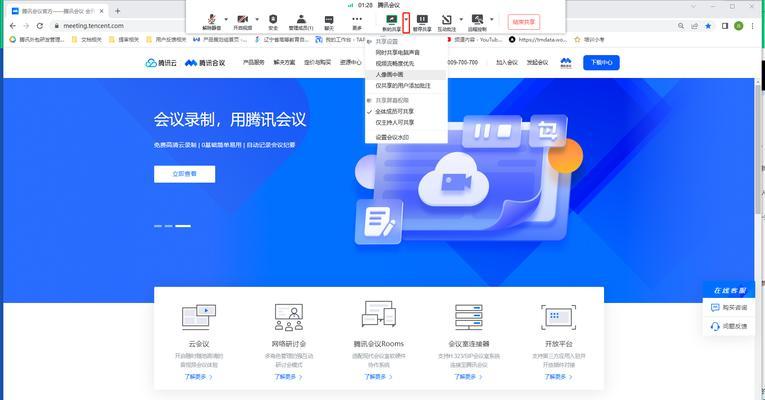The height and width of the screenshot is (400, 765).
Task: Click the Tencent Cloud logo
Action: click(161, 63)
